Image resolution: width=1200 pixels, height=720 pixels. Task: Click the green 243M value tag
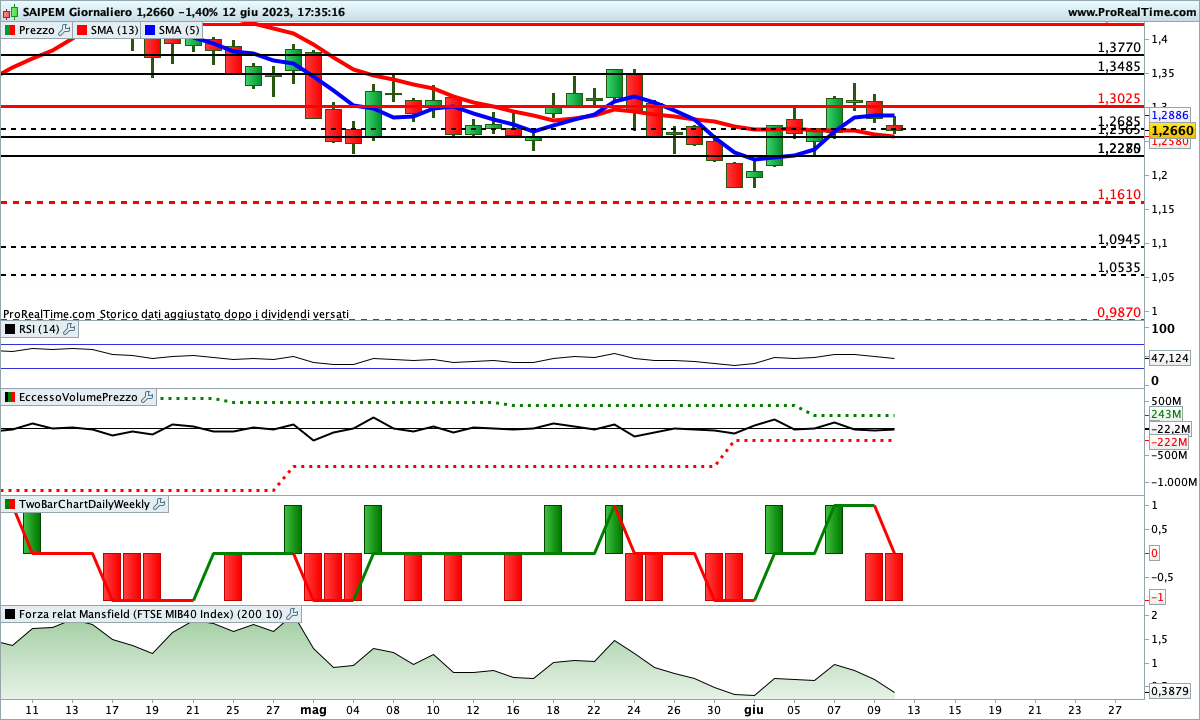pos(1167,415)
